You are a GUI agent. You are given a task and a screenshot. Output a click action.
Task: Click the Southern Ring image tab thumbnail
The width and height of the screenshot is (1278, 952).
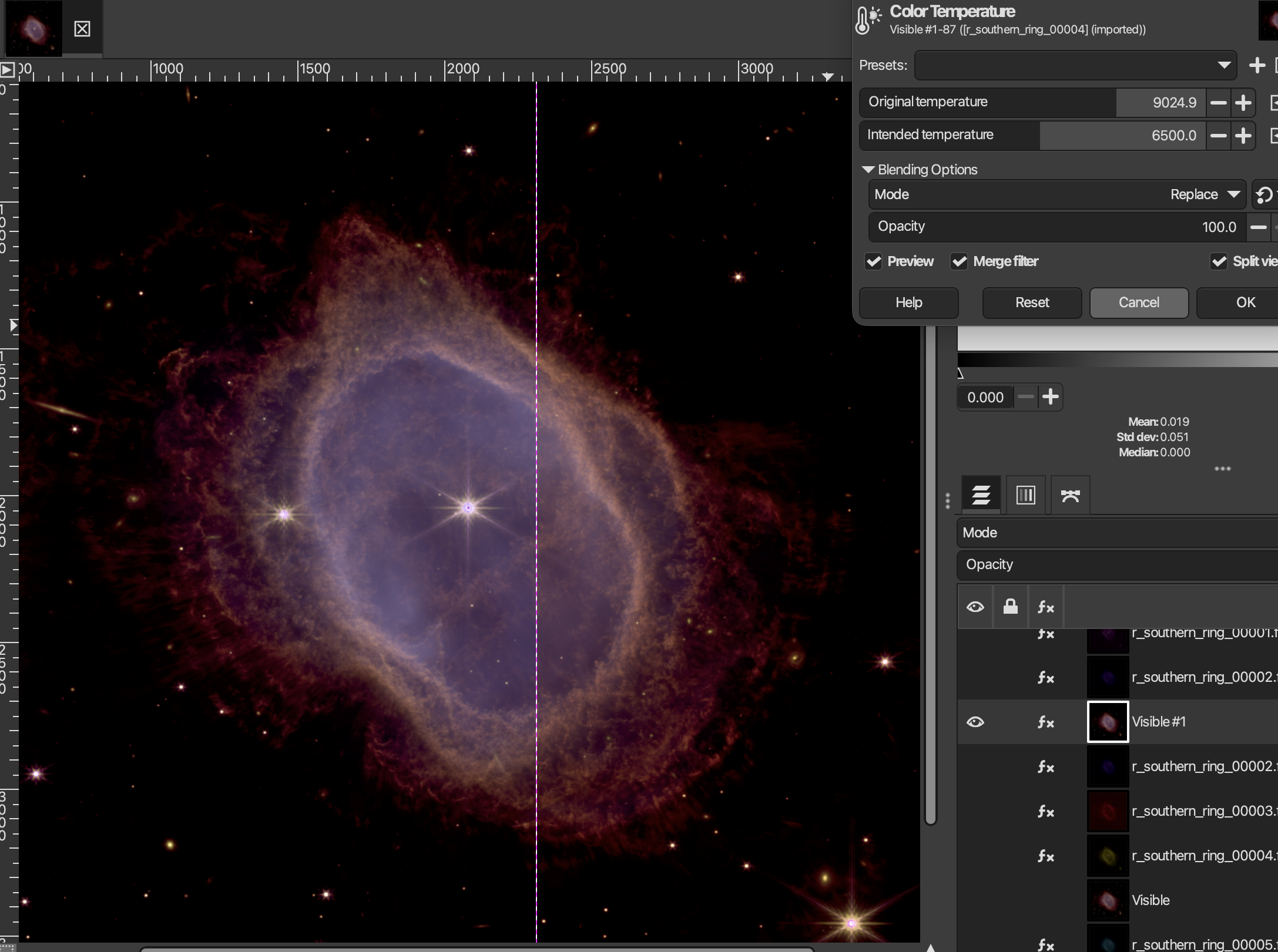(x=32, y=28)
